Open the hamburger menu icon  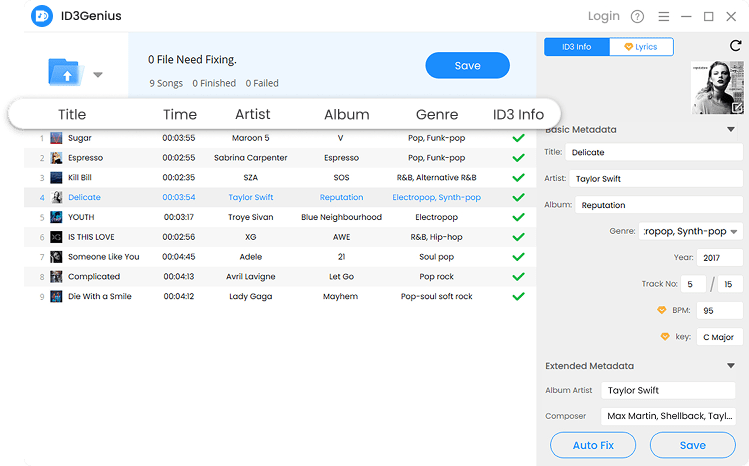(663, 17)
